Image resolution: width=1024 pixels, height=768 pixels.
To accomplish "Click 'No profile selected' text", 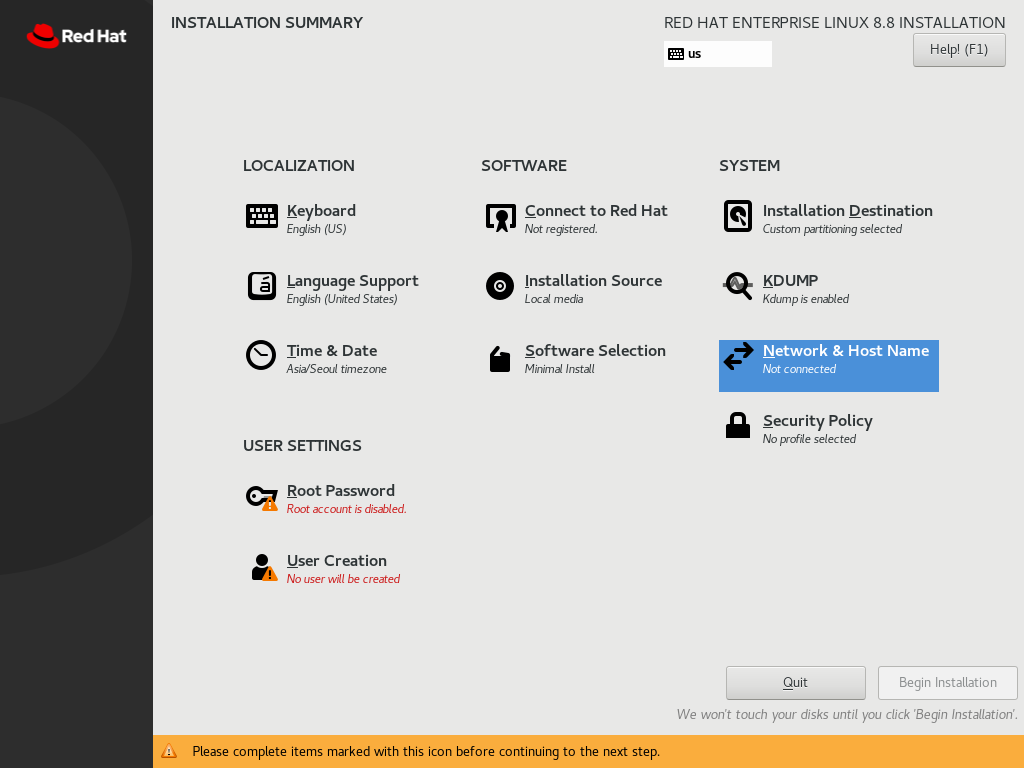I will 809,439.
